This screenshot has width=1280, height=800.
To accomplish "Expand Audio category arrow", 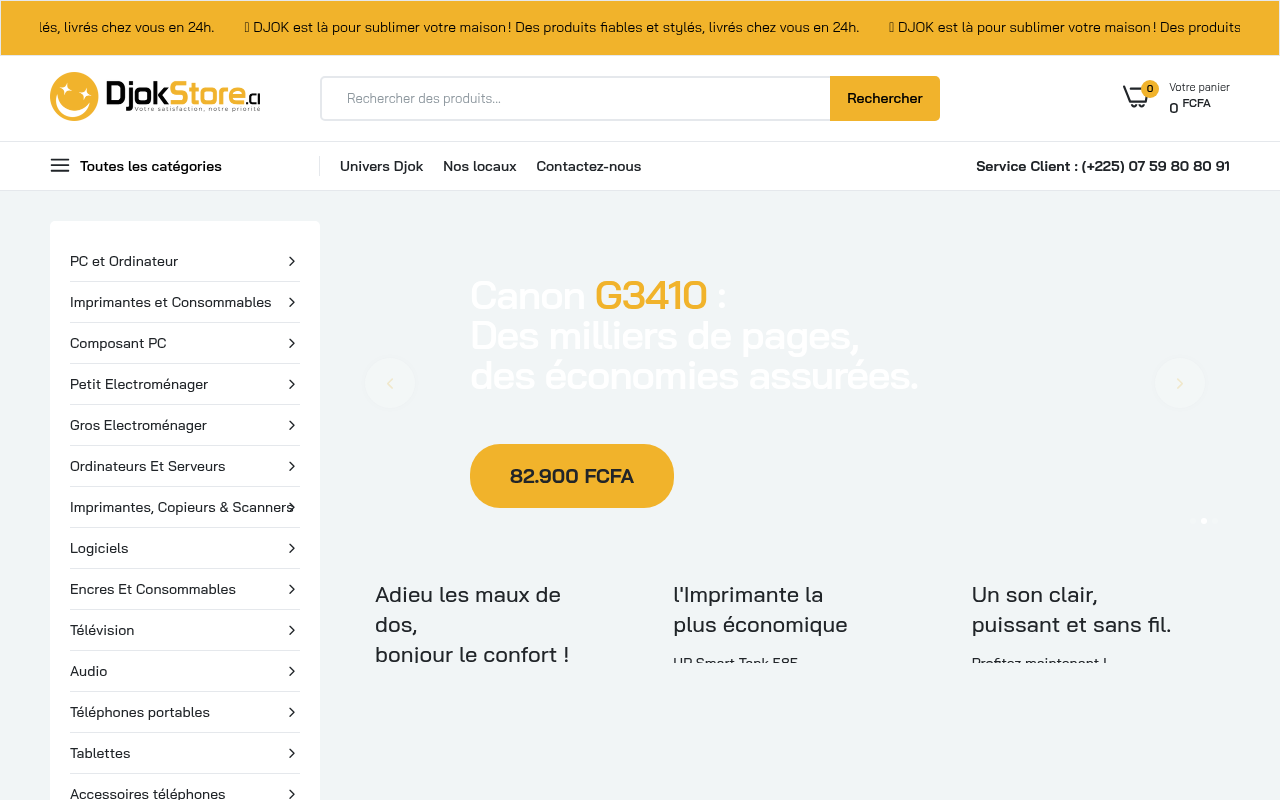I will [x=292, y=671].
